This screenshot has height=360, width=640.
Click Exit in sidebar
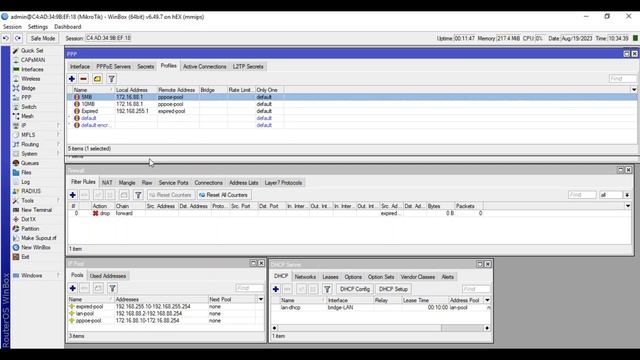[x=25, y=257]
